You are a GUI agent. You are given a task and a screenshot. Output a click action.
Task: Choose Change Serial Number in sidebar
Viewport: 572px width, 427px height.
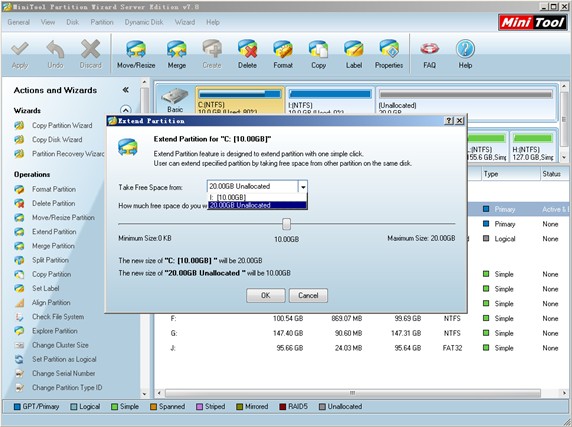55,373
